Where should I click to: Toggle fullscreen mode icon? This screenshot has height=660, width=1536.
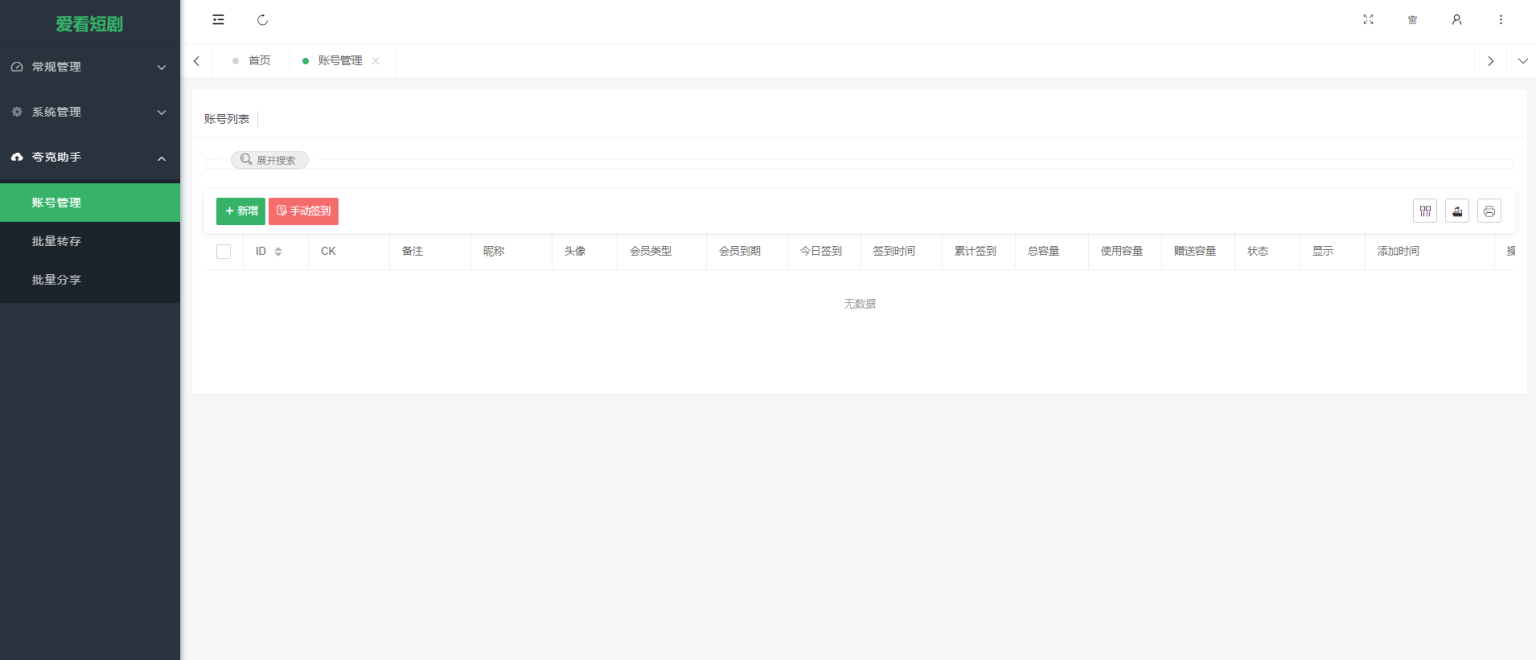(1368, 20)
